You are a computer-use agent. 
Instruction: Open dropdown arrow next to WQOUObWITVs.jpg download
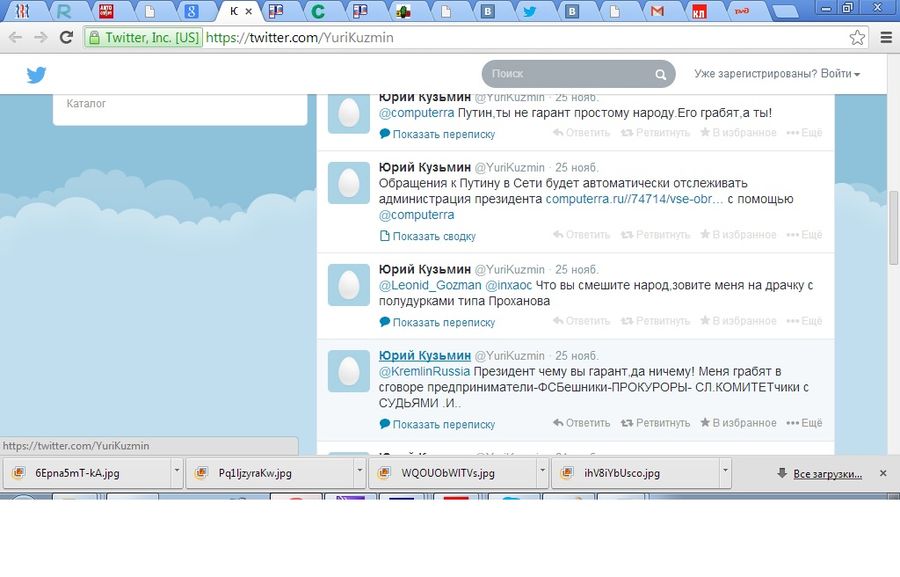[x=541, y=473]
